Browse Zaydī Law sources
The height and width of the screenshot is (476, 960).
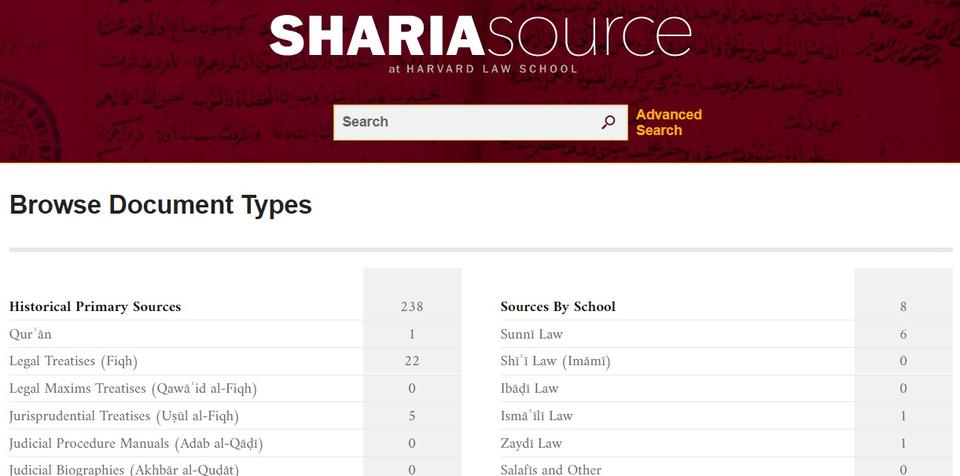[x=531, y=444]
